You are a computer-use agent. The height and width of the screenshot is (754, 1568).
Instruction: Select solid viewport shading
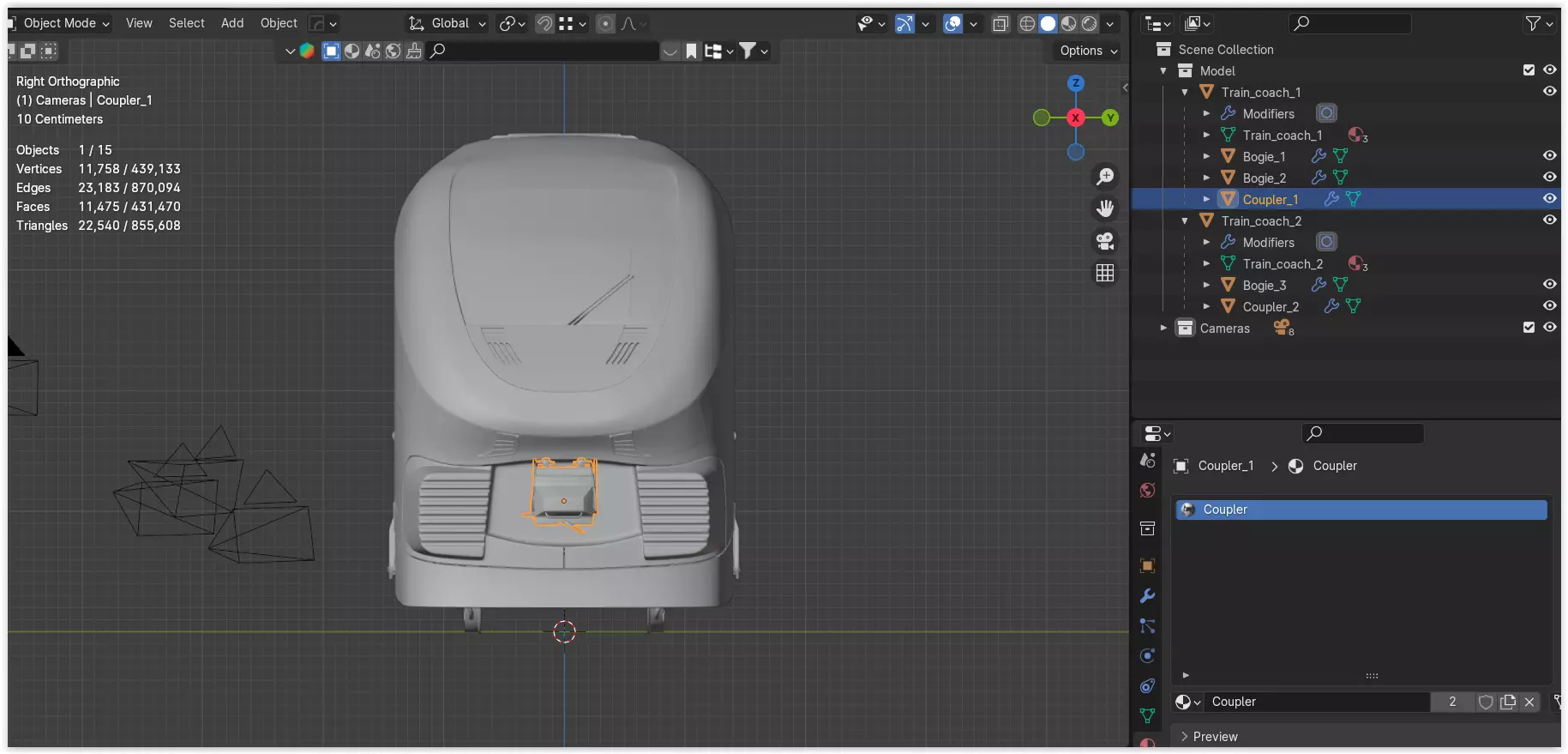[x=1048, y=24]
